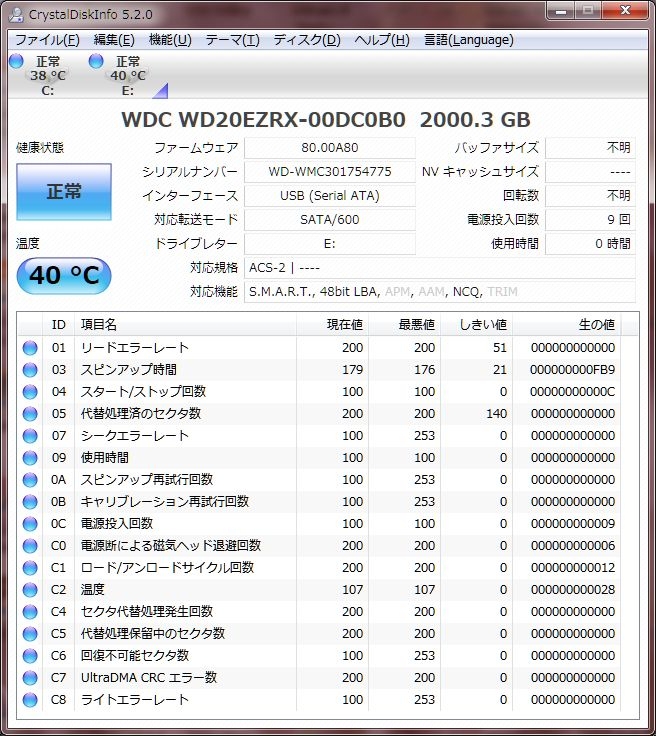Click the top 使用時間 value 0 時間
This screenshot has width=656, height=736.
pyautogui.click(x=590, y=244)
